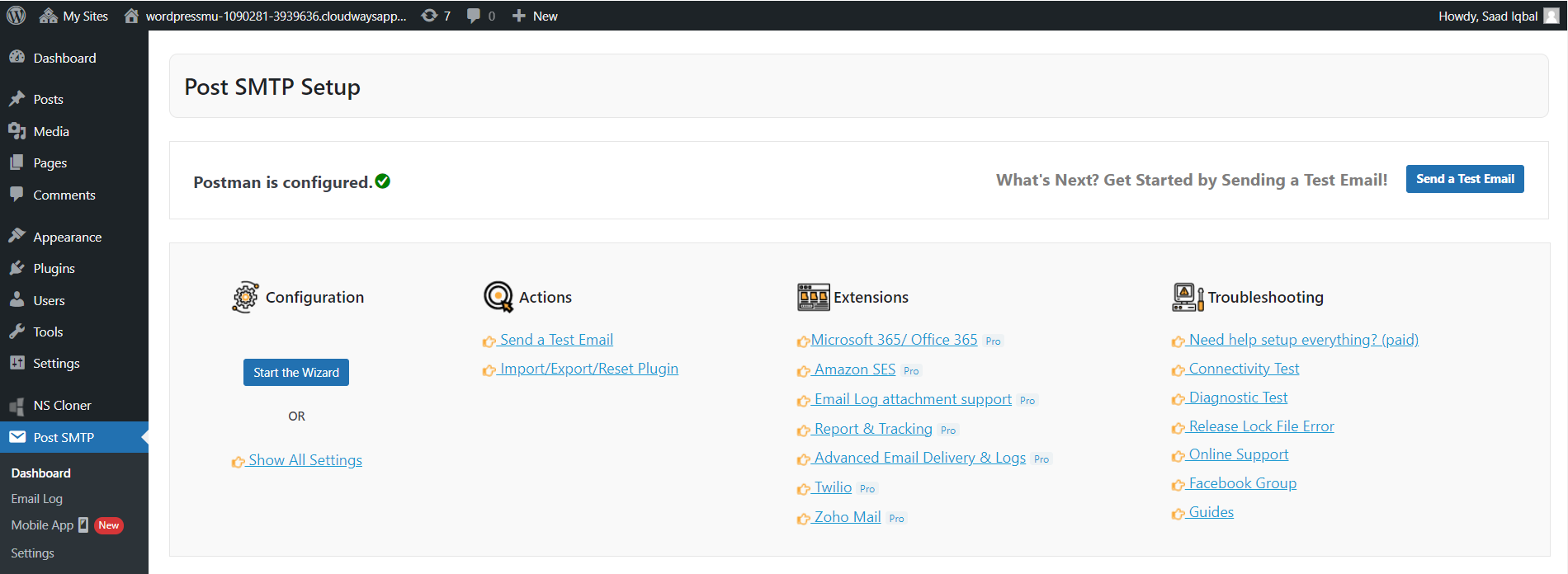
Task: Open Import/Export/Reset Plugin link
Action: click(588, 369)
